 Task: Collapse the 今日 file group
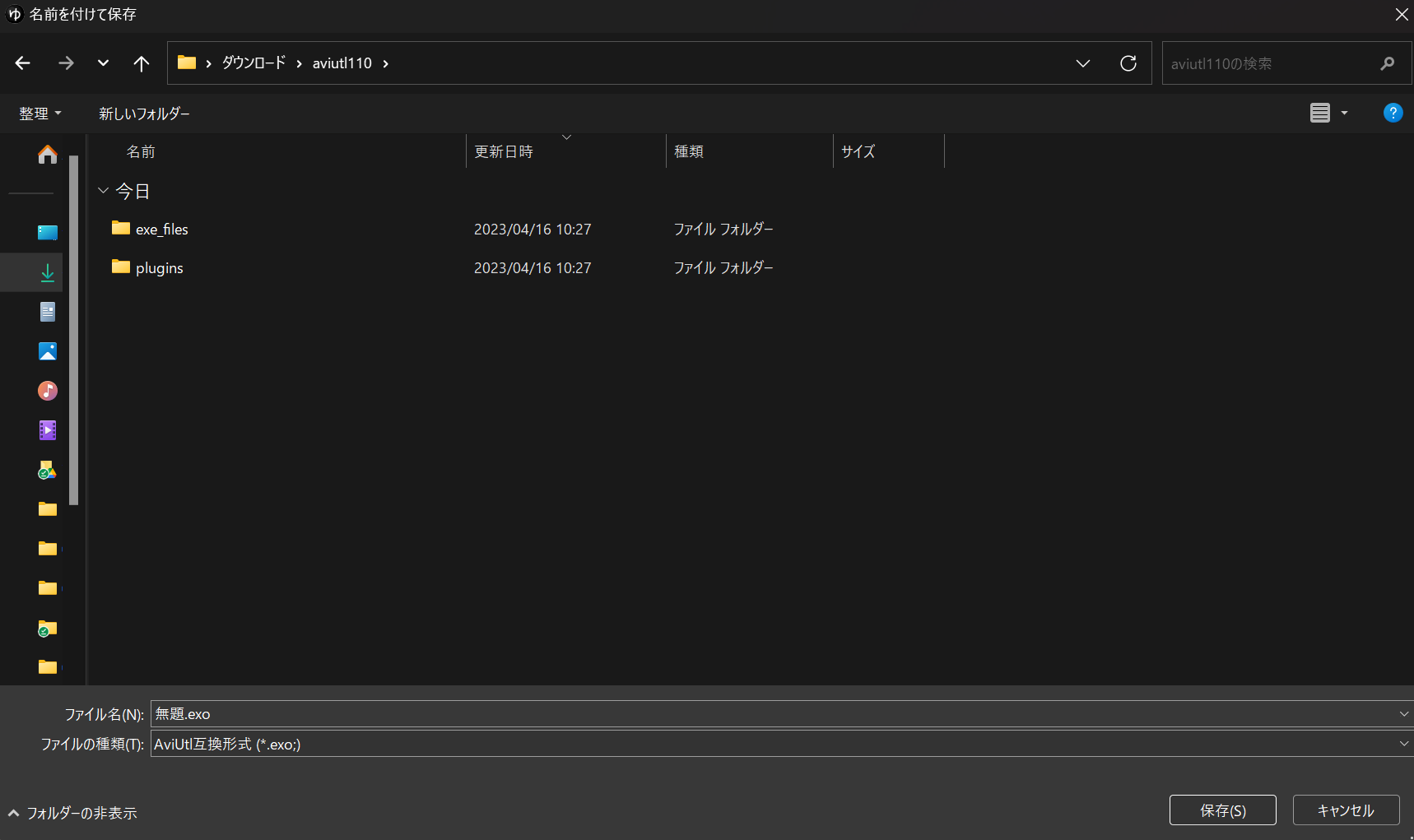103,190
